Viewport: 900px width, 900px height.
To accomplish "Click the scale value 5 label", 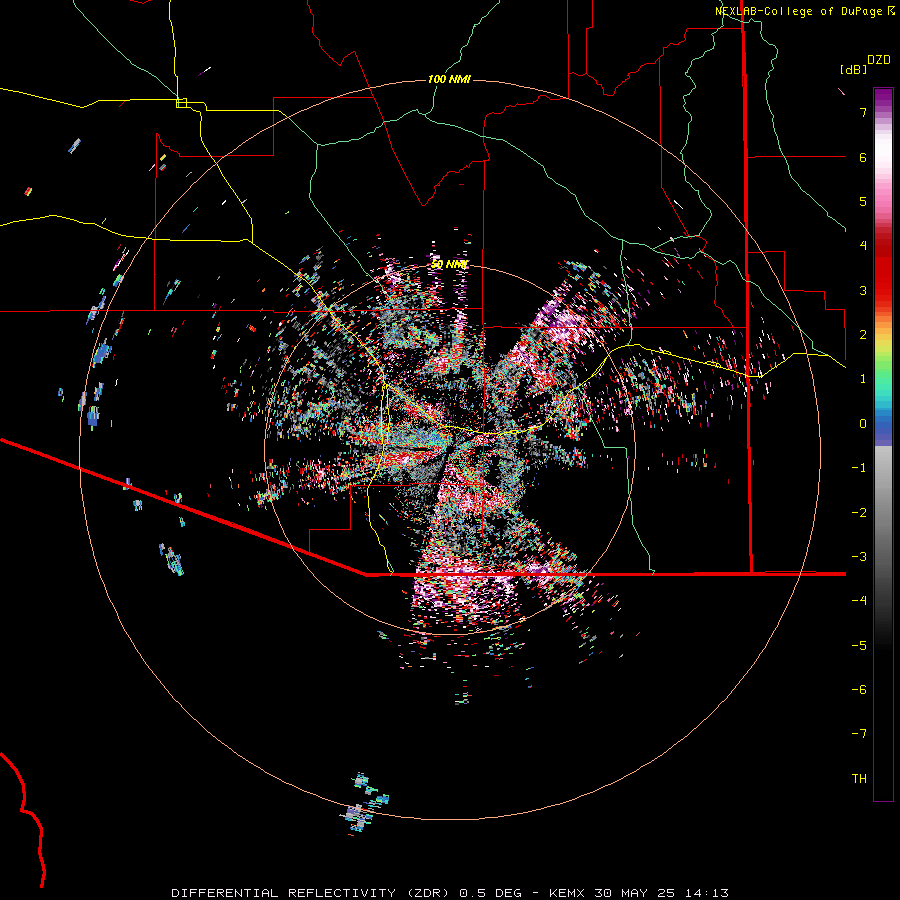I will tap(863, 201).
